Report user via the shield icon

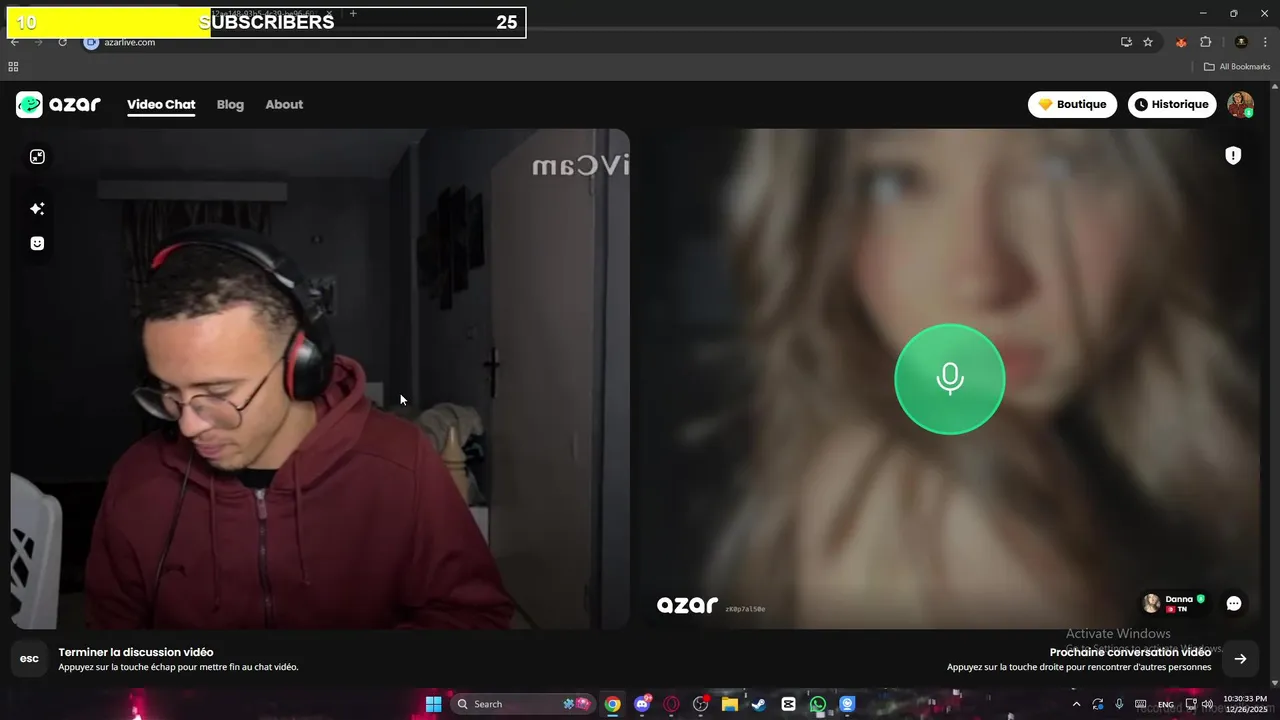point(1233,155)
